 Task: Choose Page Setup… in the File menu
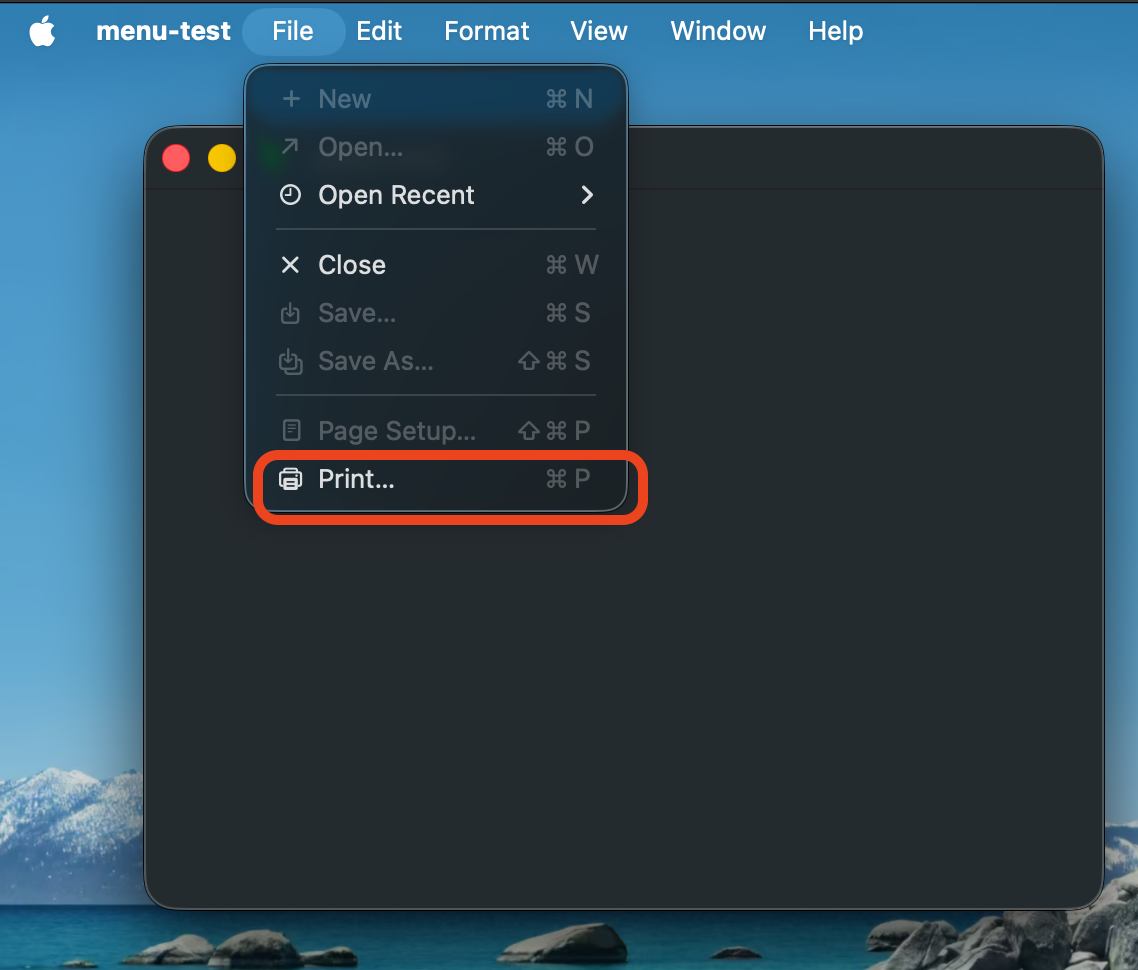(436, 431)
